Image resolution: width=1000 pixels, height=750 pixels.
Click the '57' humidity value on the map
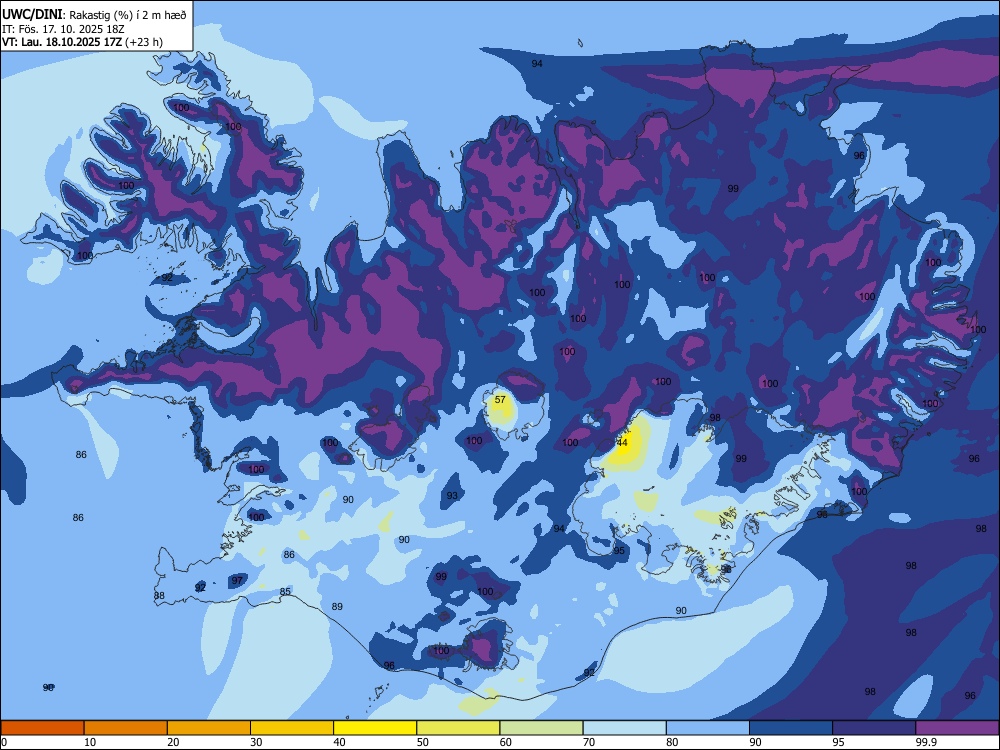[x=500, y=400]
